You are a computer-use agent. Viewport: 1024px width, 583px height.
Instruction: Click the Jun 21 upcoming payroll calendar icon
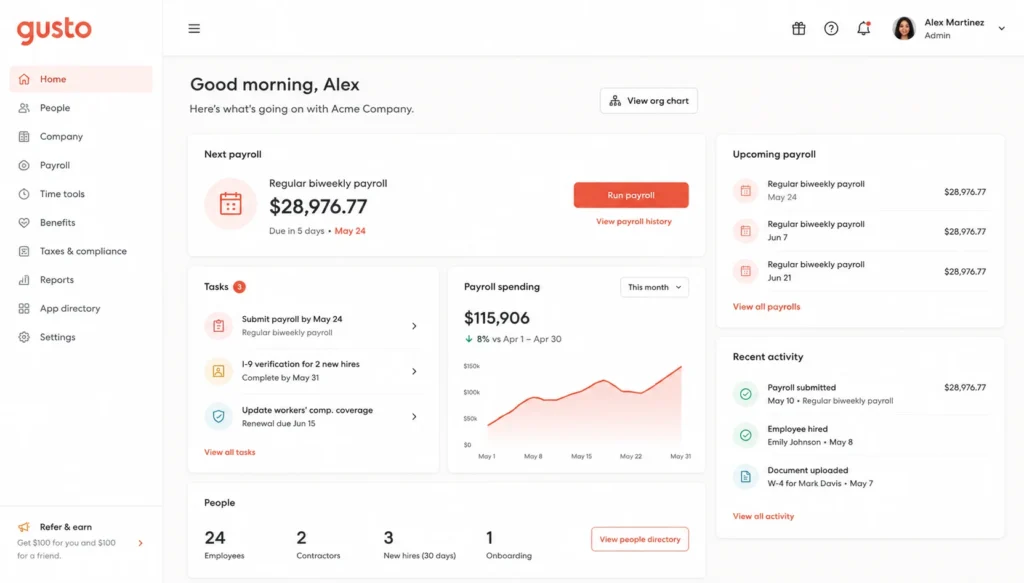[x=745, y=271]
